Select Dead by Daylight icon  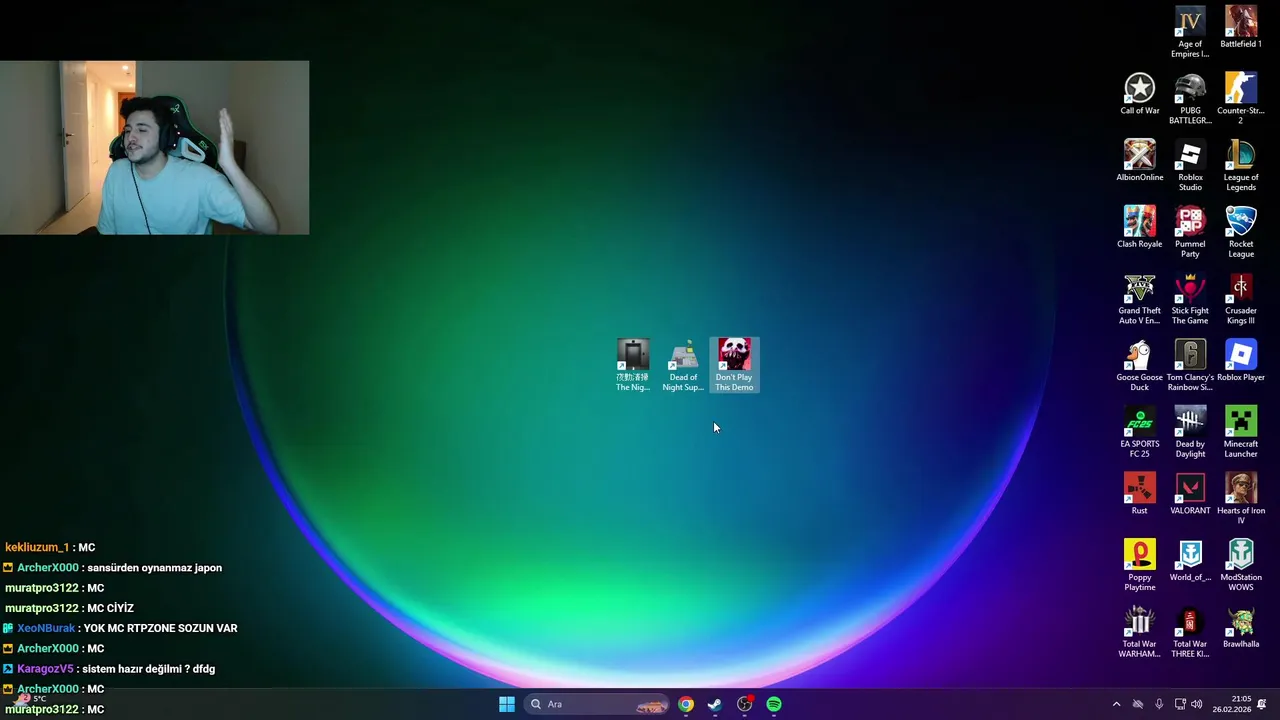(x=1190, y=432)
